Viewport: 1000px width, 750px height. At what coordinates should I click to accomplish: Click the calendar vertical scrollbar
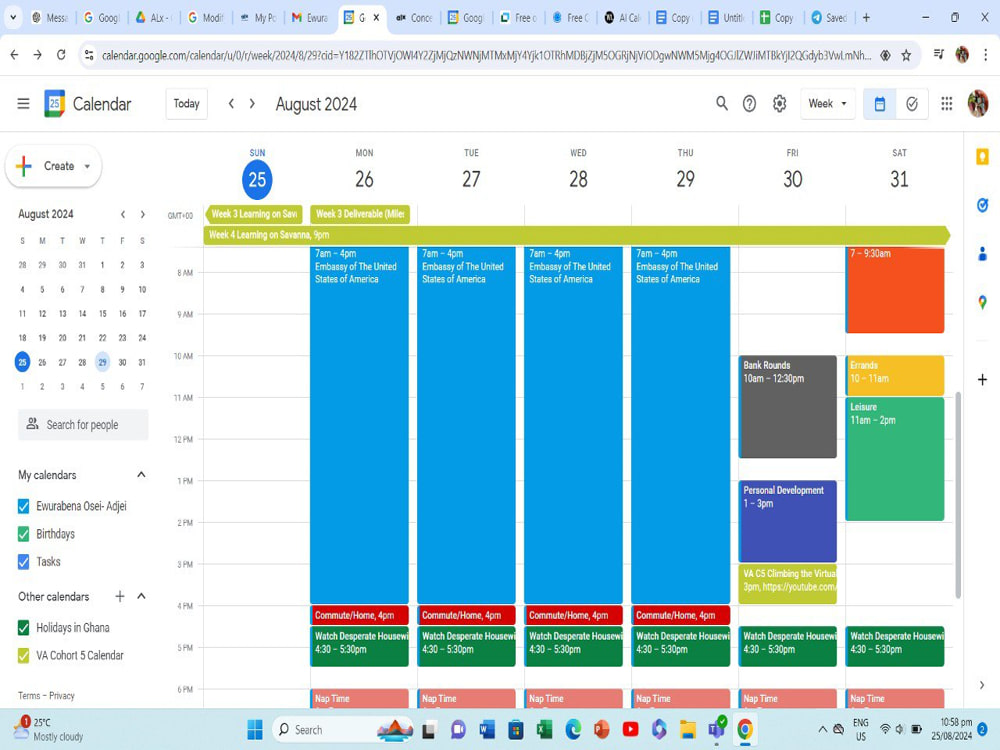(x=958, y=495)
